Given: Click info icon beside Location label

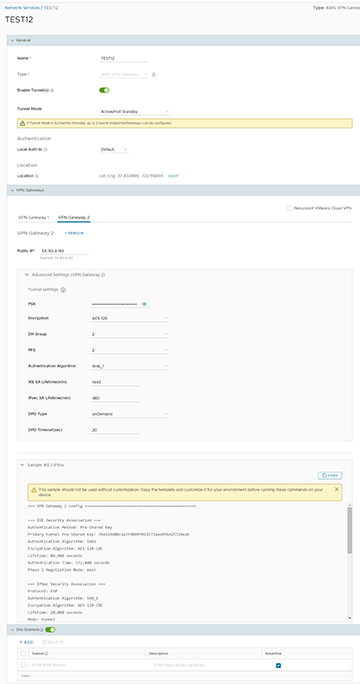Looking at the screenshot, I should (x=37, y=176).
